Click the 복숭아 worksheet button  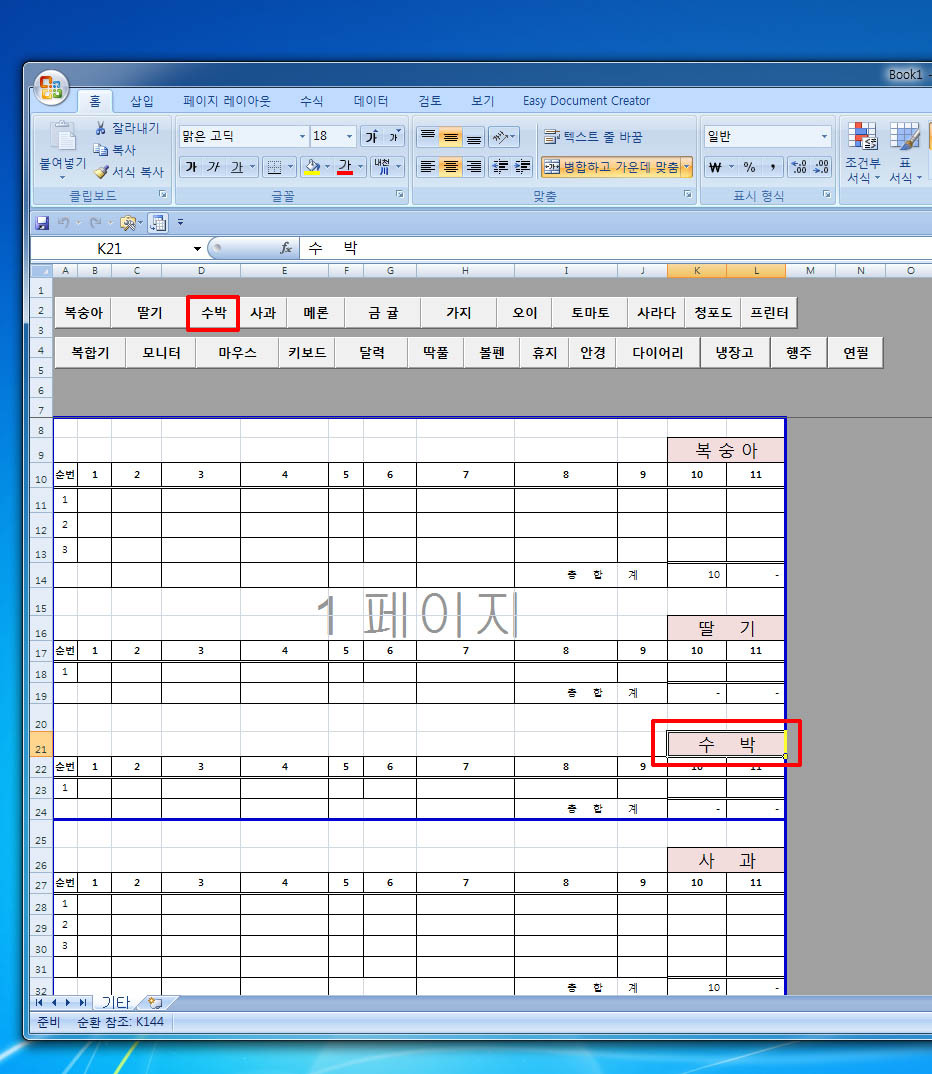point(83,313)
